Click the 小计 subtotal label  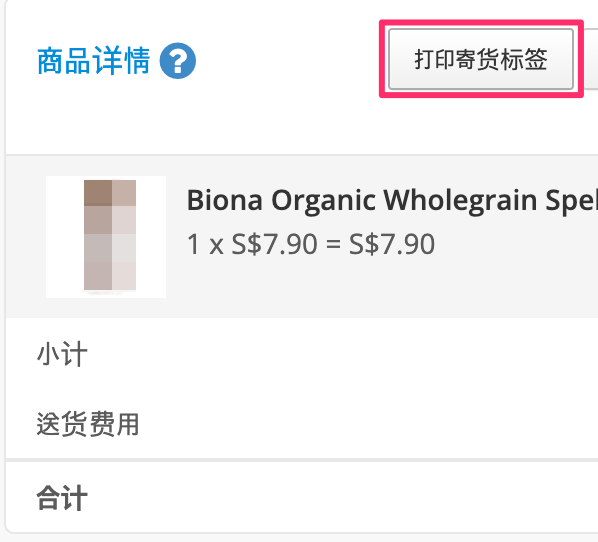[x=62, y=354]
